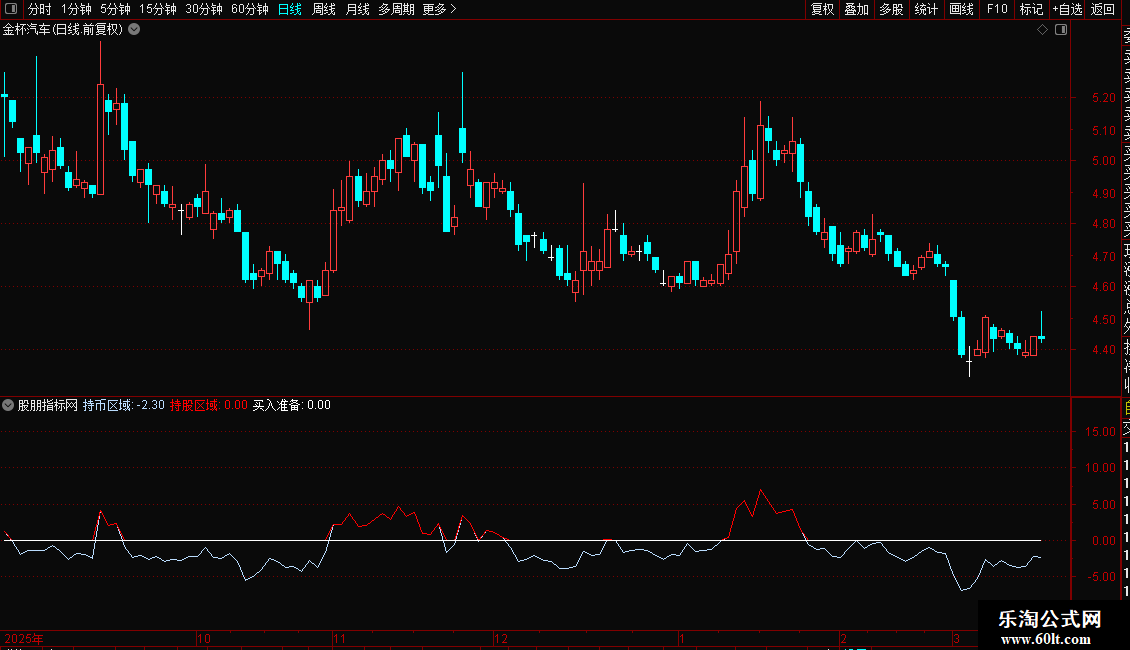1130x650 pixels.
Task: Click the 买入准备: 0.00 value
Action: pyautogui.click(x=291, y=405)
